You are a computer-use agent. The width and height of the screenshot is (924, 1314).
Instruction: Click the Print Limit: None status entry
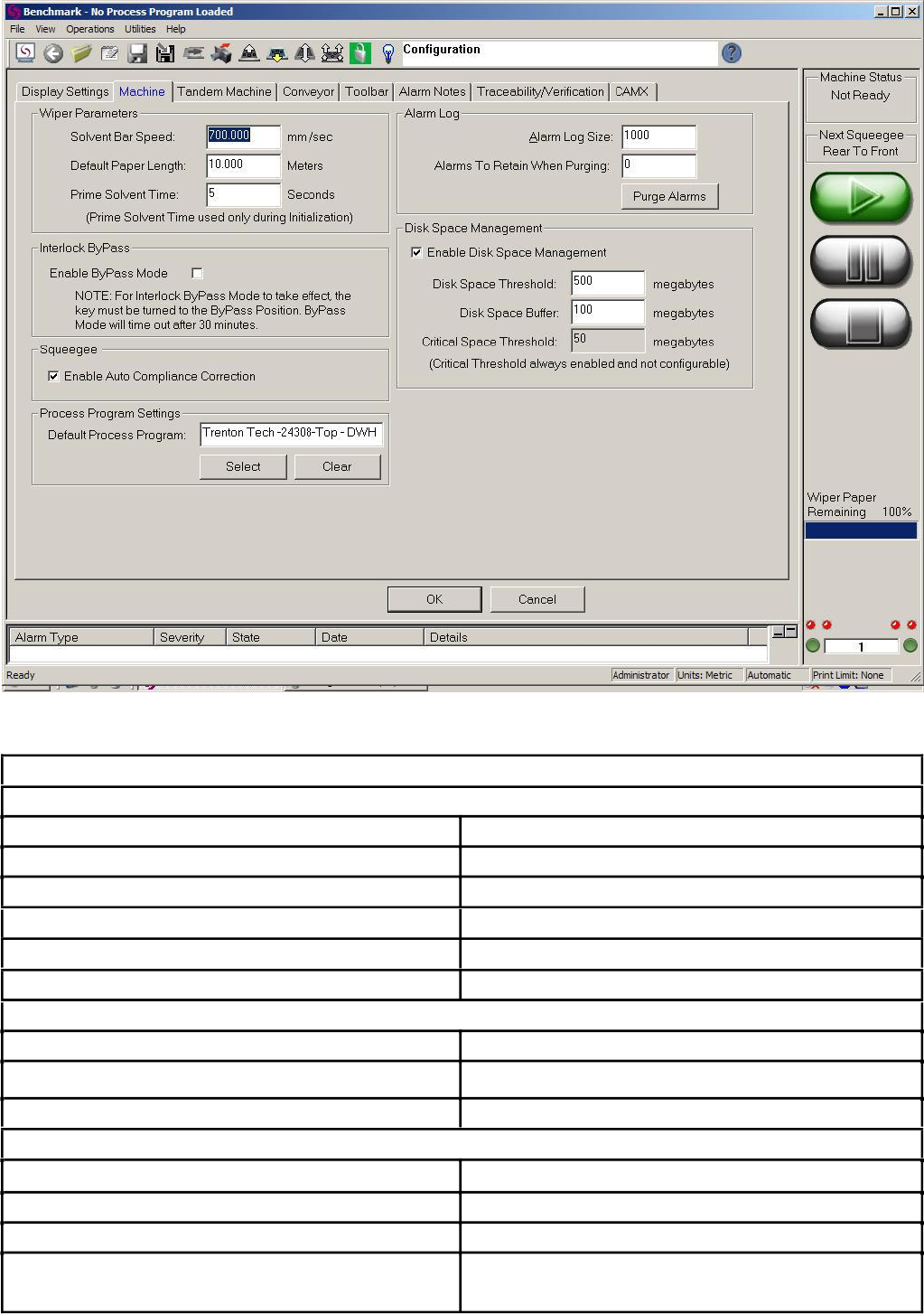click(x=851, y=675)
